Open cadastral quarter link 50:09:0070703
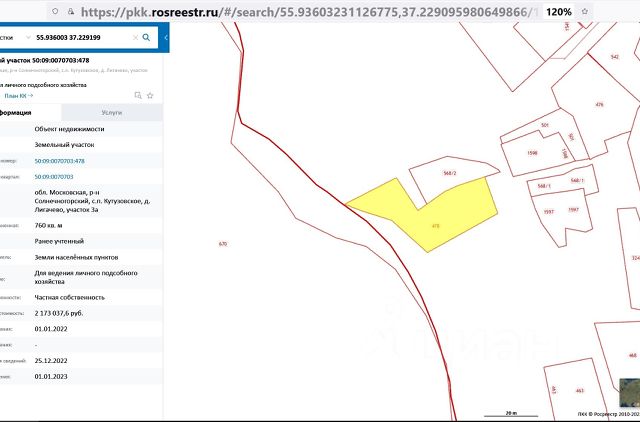Image resolution: width=640 pixels, height=422 pixels. (x=54, y=177)
